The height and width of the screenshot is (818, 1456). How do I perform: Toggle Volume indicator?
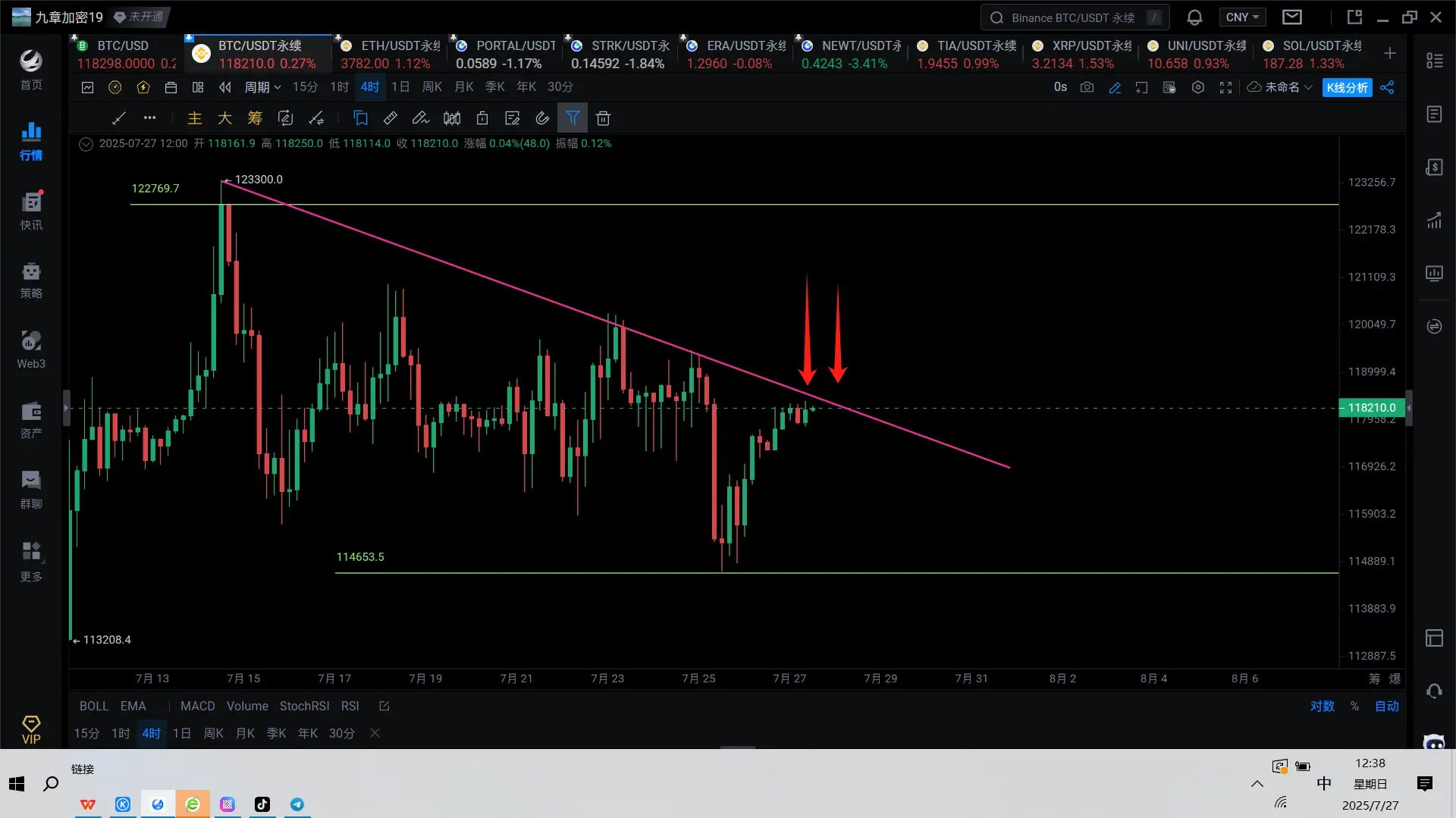pos(247,706)
